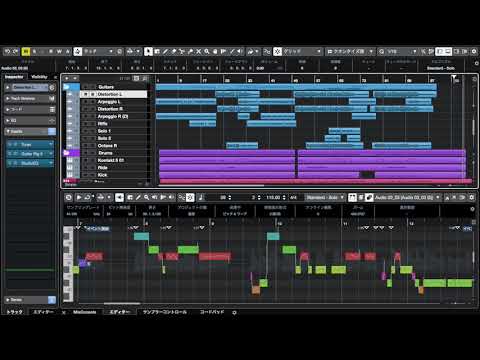Open the editor setup gear icon
The width and height of the screenshot is (480, 360).
472,198
